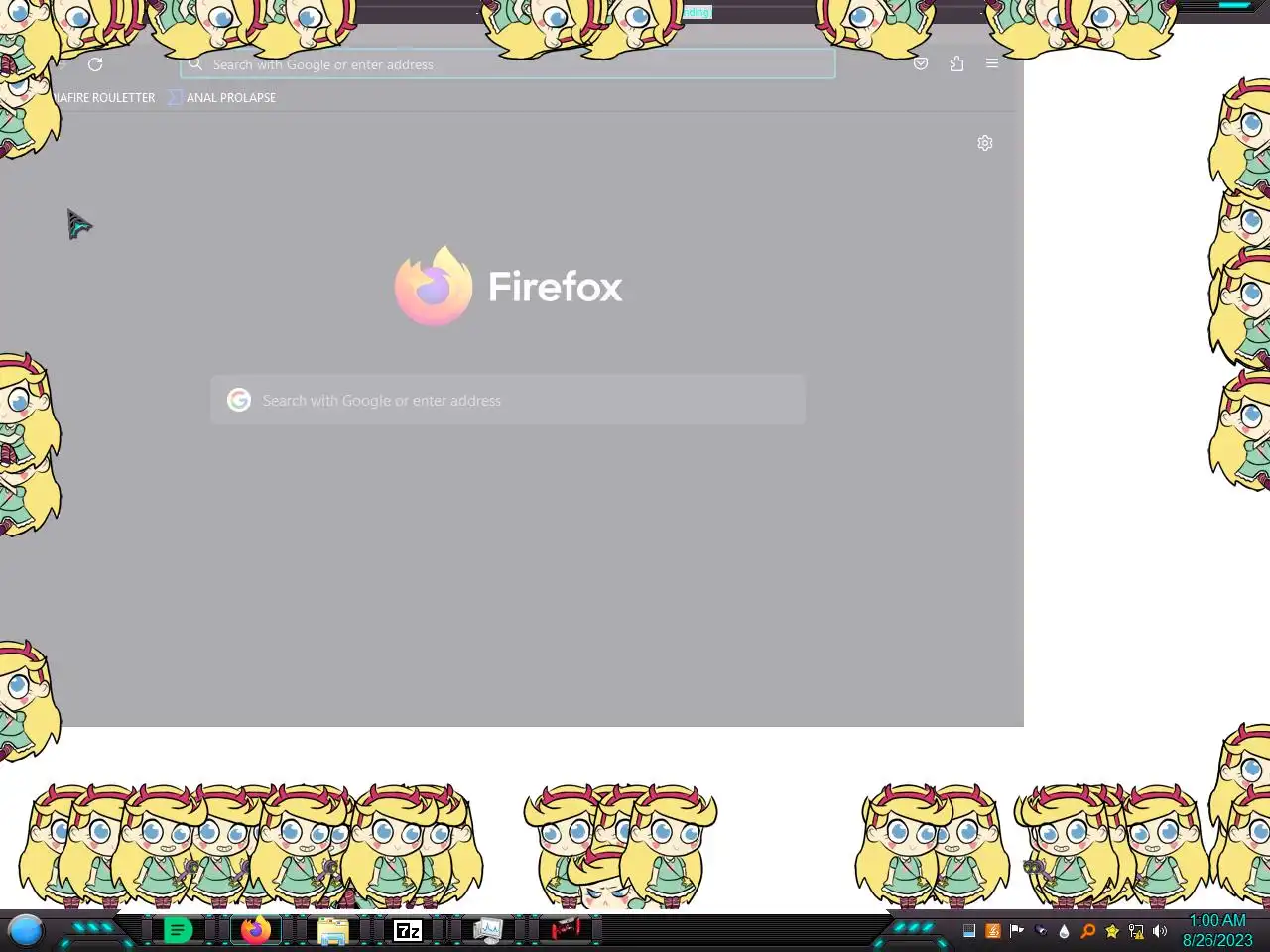The image size is (1270, 952).
Task: Focus the Firefox address bar at top
Action: click(507, 64)
